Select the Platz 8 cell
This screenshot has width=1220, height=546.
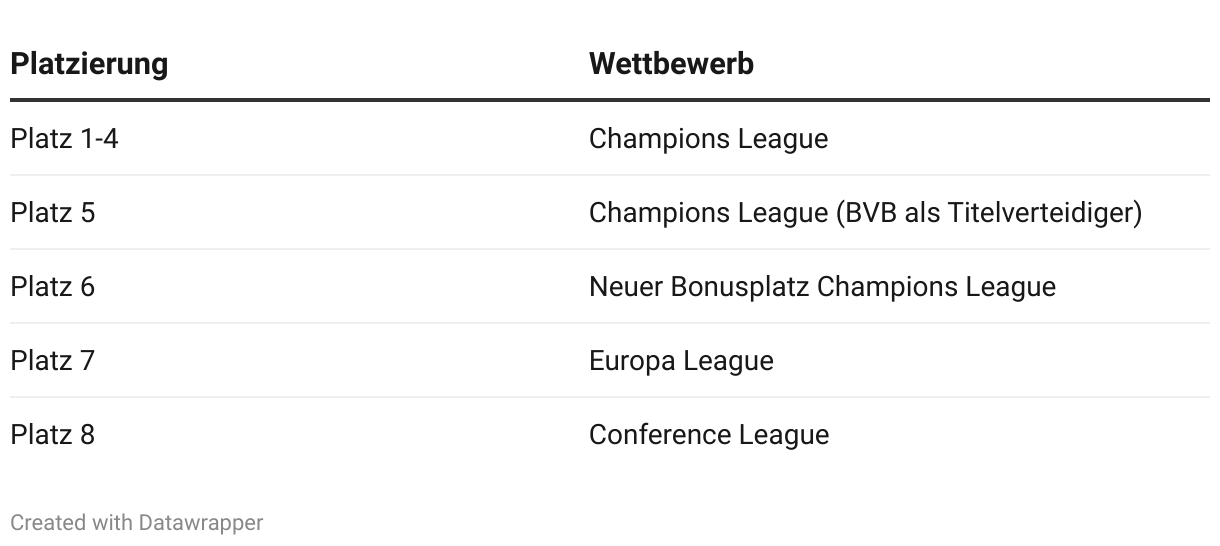click(53, 435)
